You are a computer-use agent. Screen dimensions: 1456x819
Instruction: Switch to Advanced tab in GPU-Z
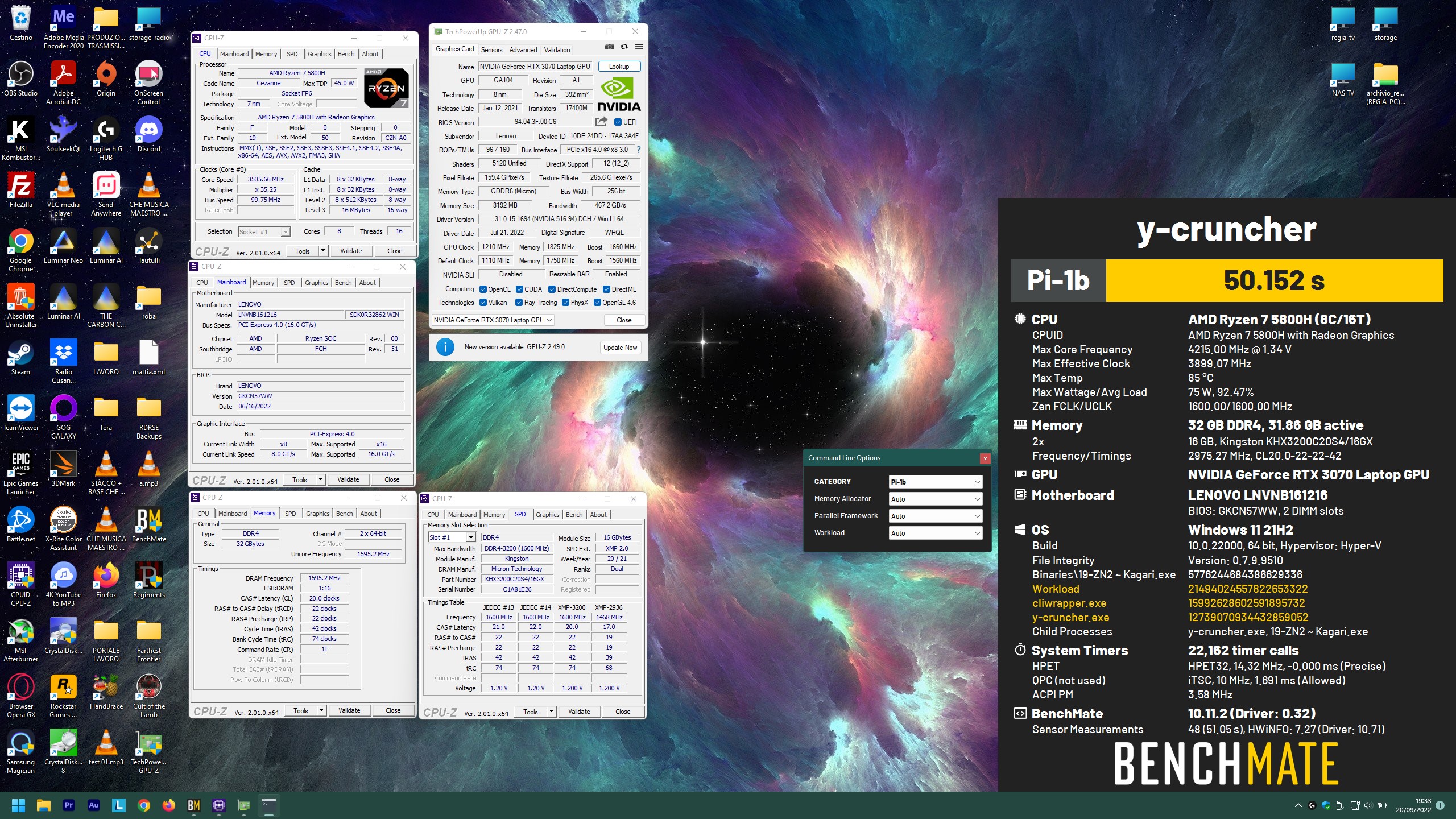click(523, 49)
